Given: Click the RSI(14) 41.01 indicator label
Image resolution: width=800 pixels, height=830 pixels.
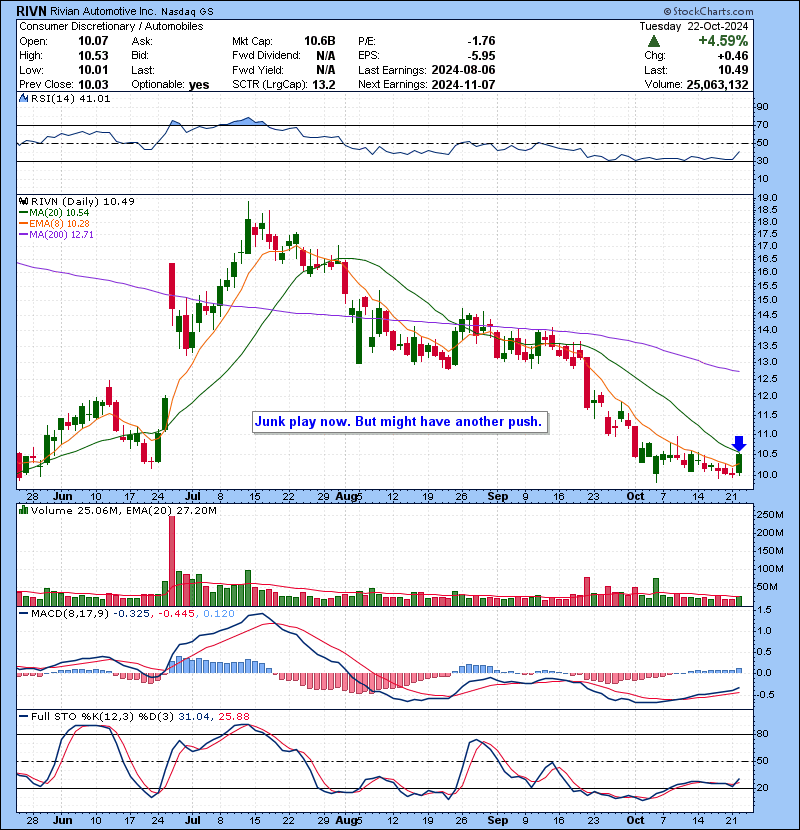Looking at the screenshot, I should tap(71, 98).
